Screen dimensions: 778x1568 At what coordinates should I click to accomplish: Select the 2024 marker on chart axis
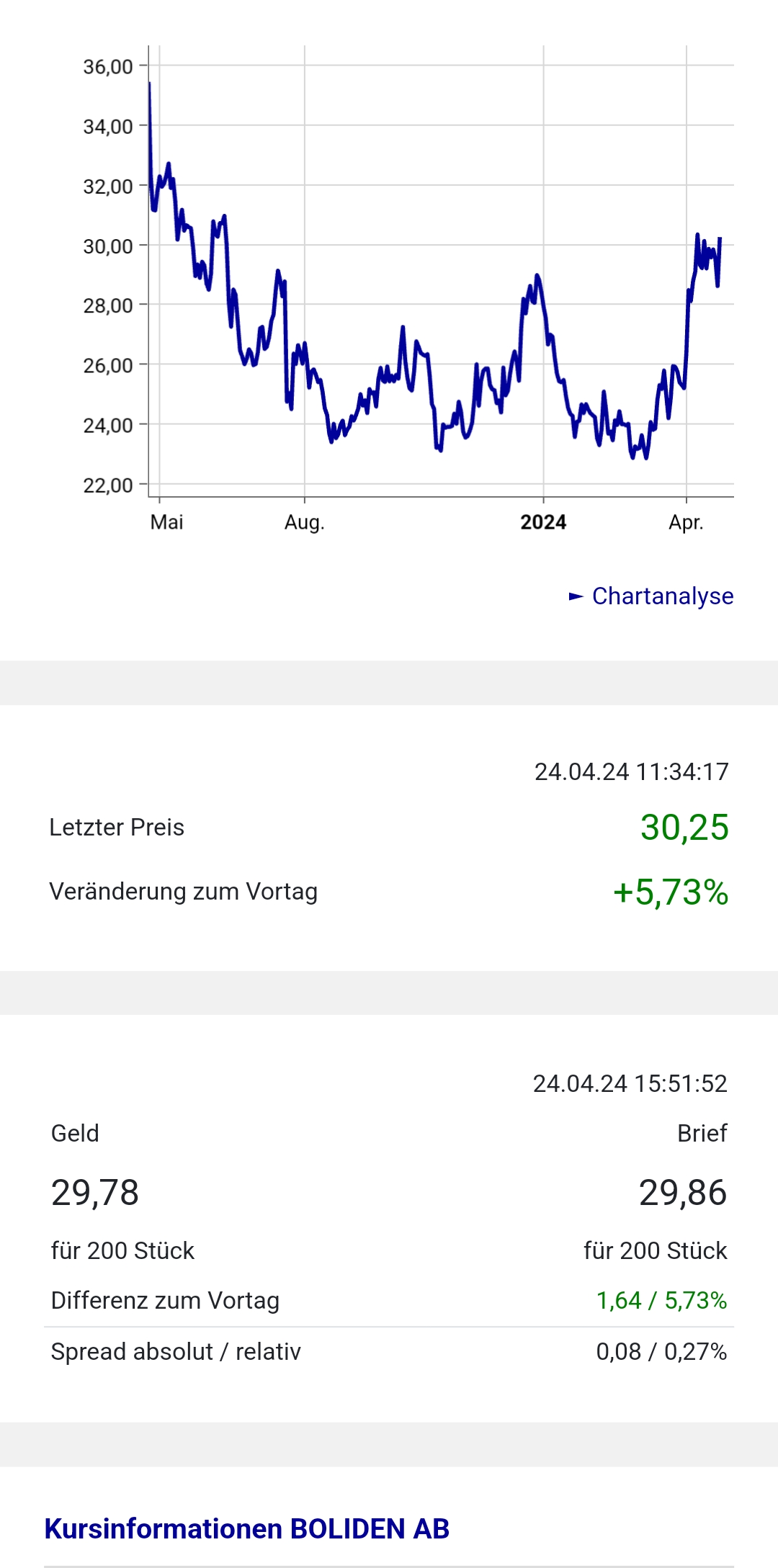543,522
